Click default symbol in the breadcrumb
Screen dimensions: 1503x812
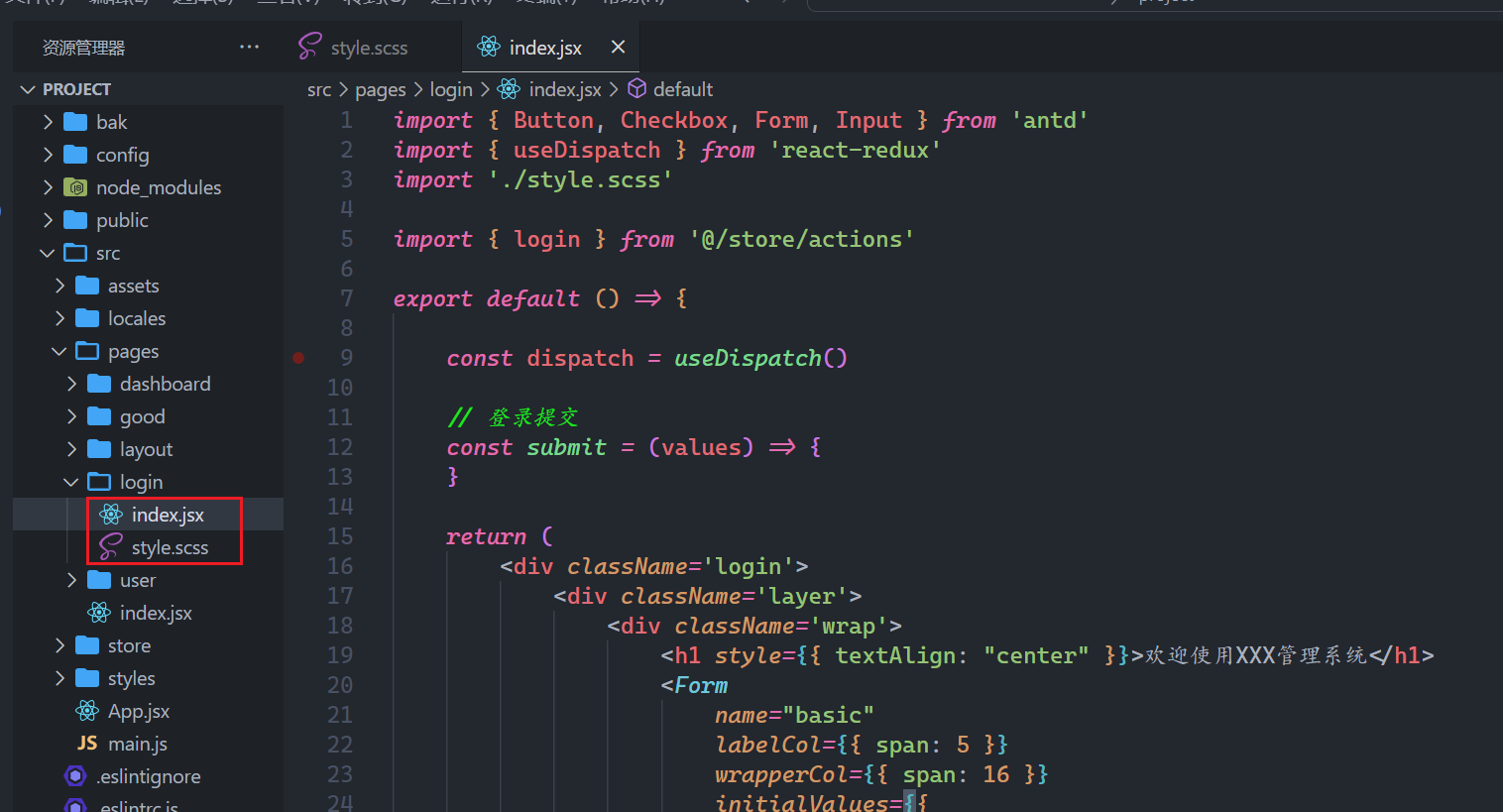(683, 89)
